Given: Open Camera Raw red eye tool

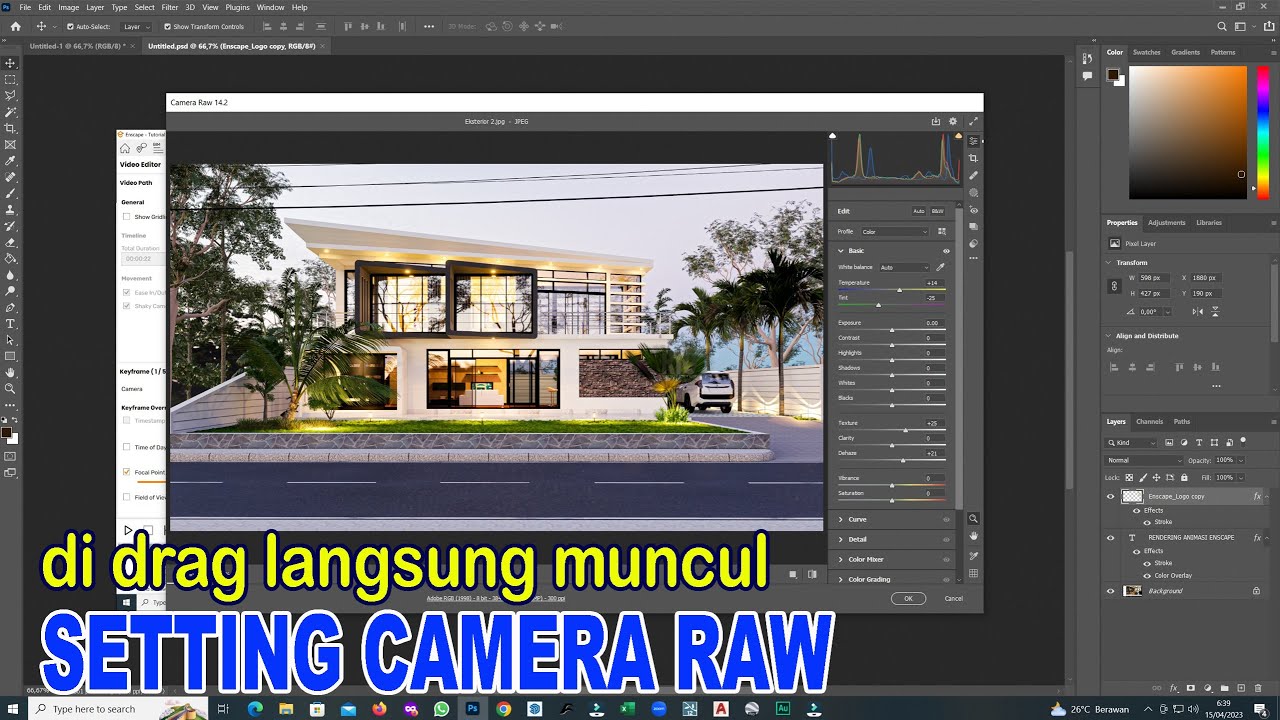Looking at the screenshot, I should [x=974, y=210].
